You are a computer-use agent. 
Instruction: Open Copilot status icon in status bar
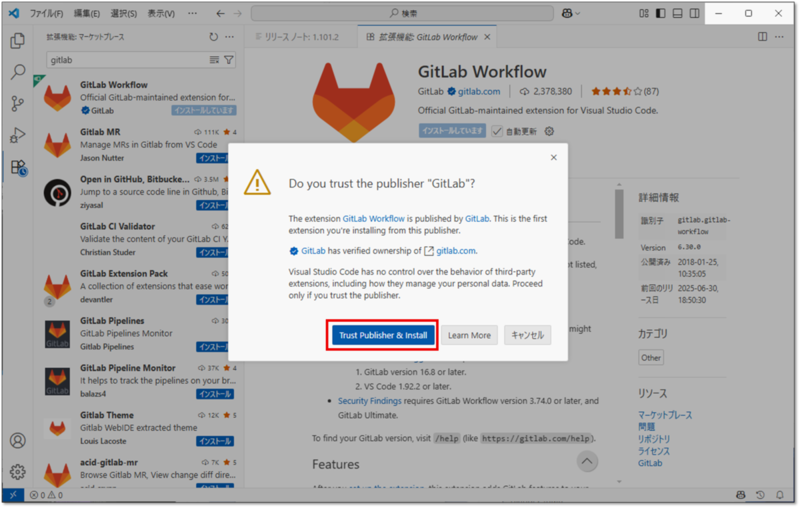tap(740, 495)
